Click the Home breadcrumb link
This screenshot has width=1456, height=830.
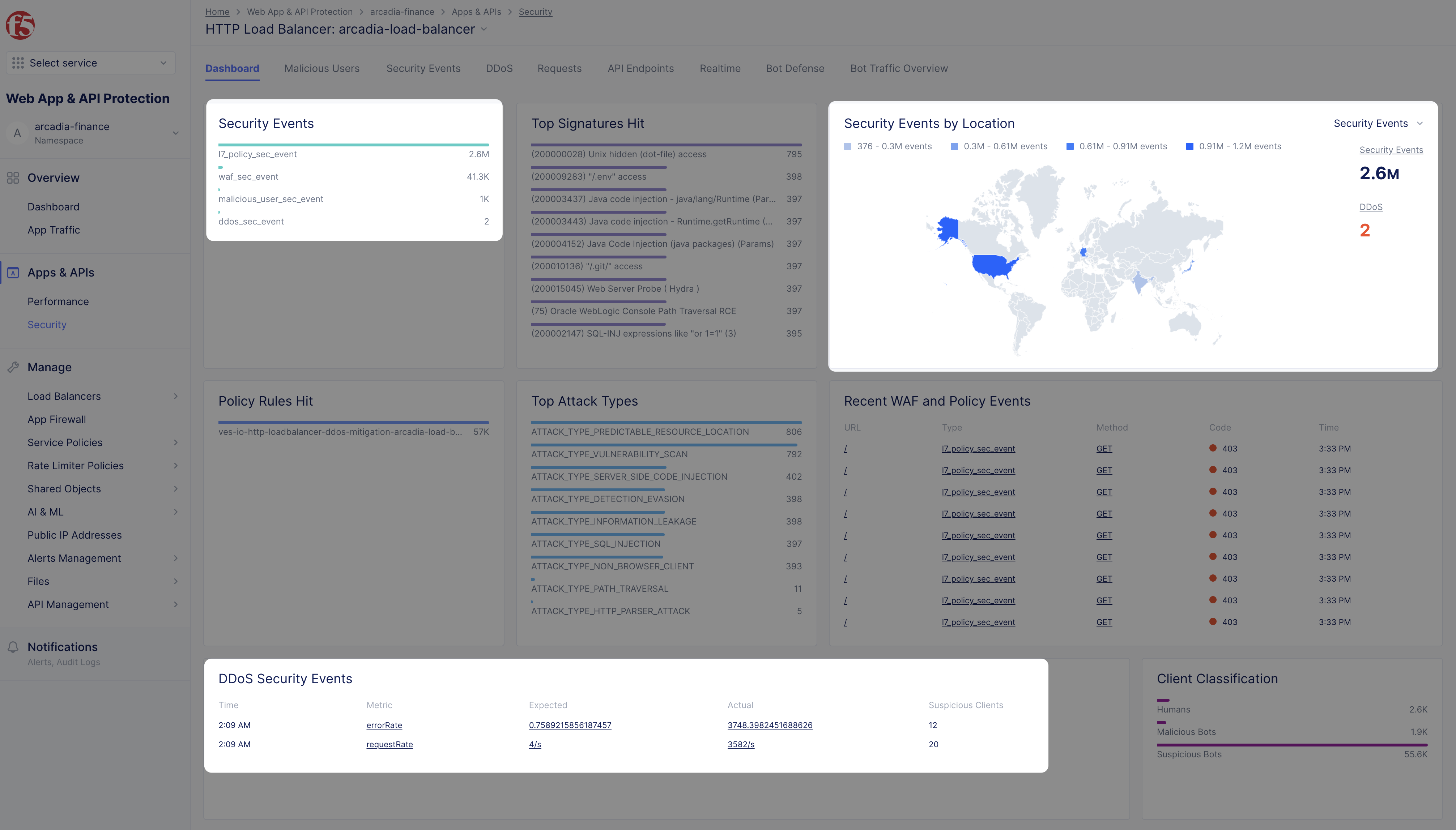(x=217, y=12)
